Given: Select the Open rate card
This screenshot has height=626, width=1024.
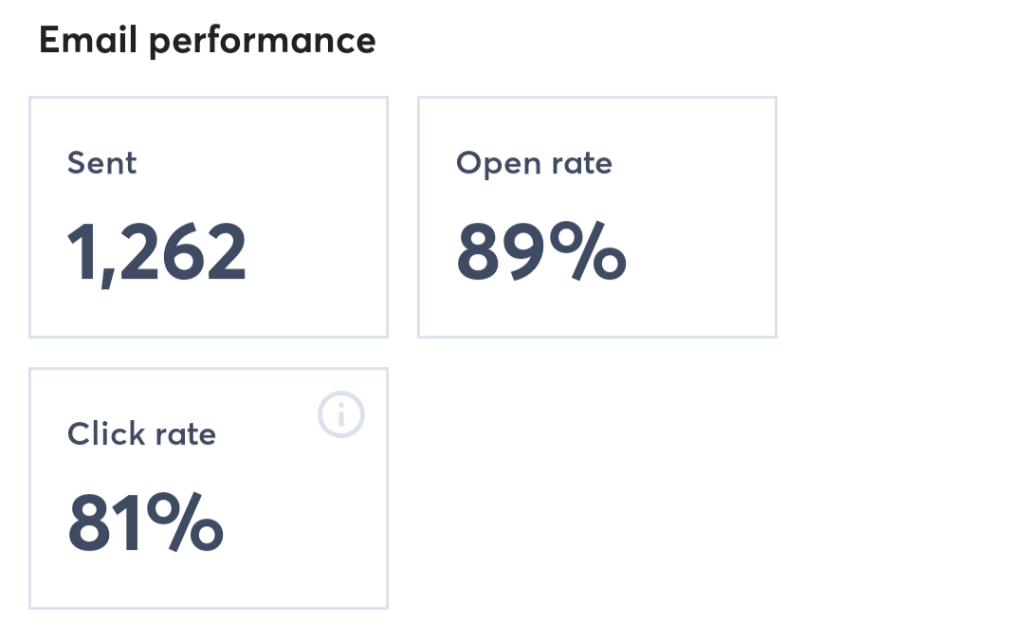Looking at the screenshot, I should point(596,216).
